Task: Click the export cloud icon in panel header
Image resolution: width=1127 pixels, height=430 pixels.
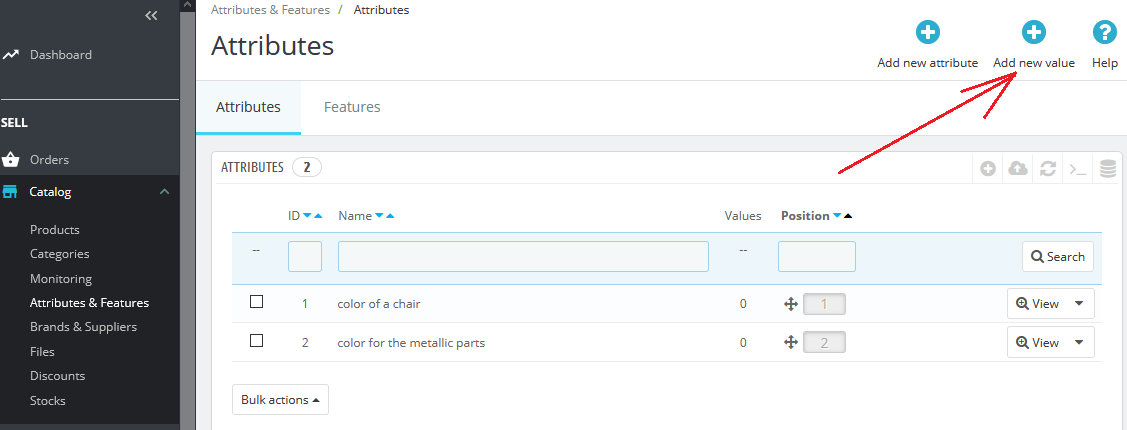Action: click(1018, 168)
